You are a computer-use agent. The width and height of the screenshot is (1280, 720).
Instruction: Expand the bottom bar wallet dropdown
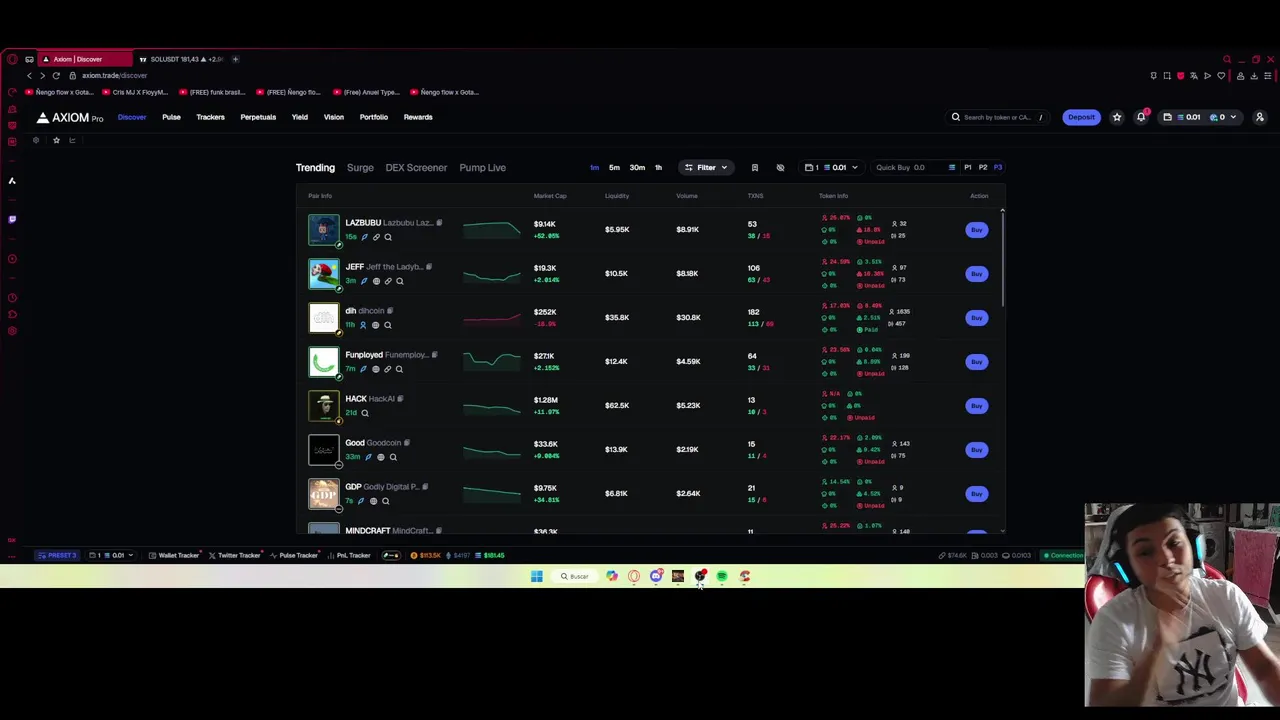coord(111,555)
